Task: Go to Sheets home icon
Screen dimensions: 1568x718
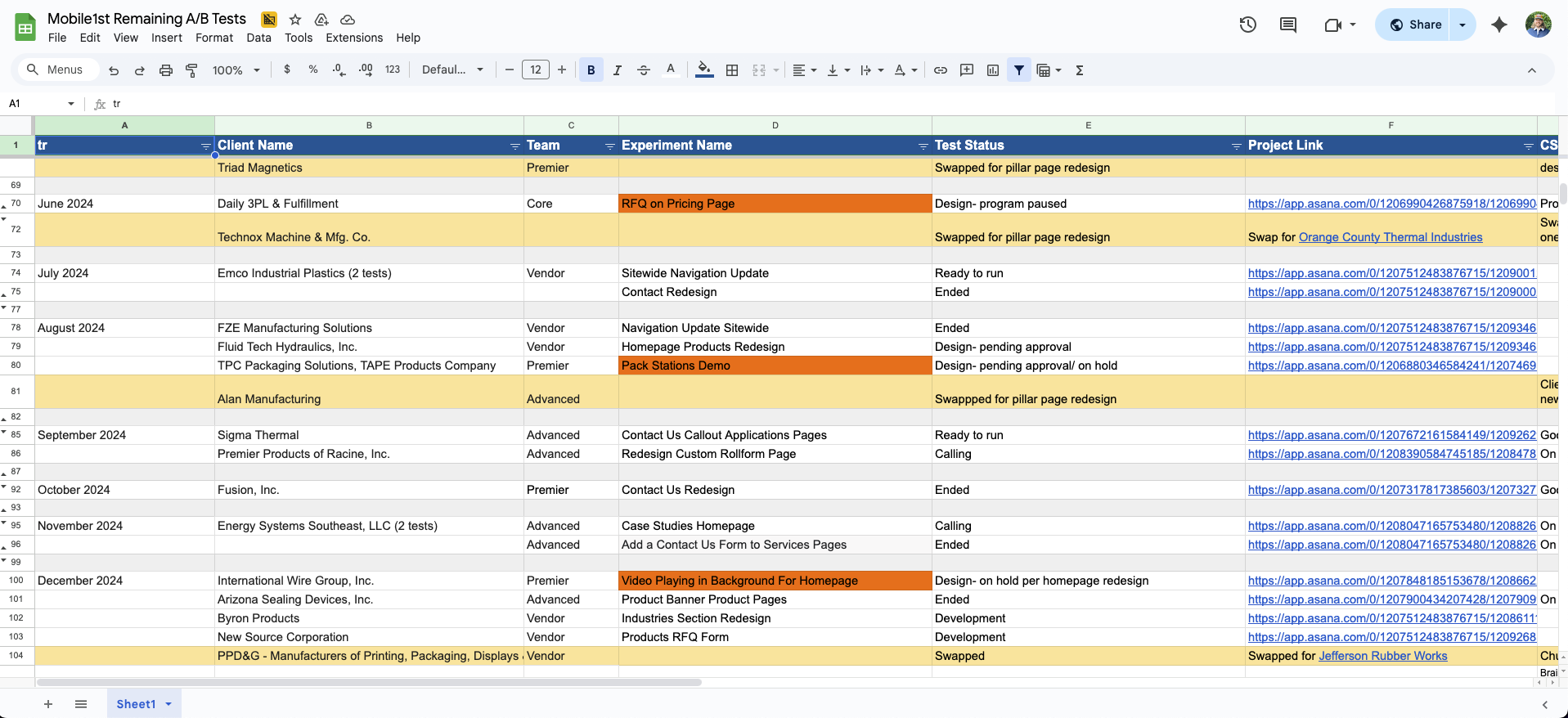Action: [x=25, y=27]
